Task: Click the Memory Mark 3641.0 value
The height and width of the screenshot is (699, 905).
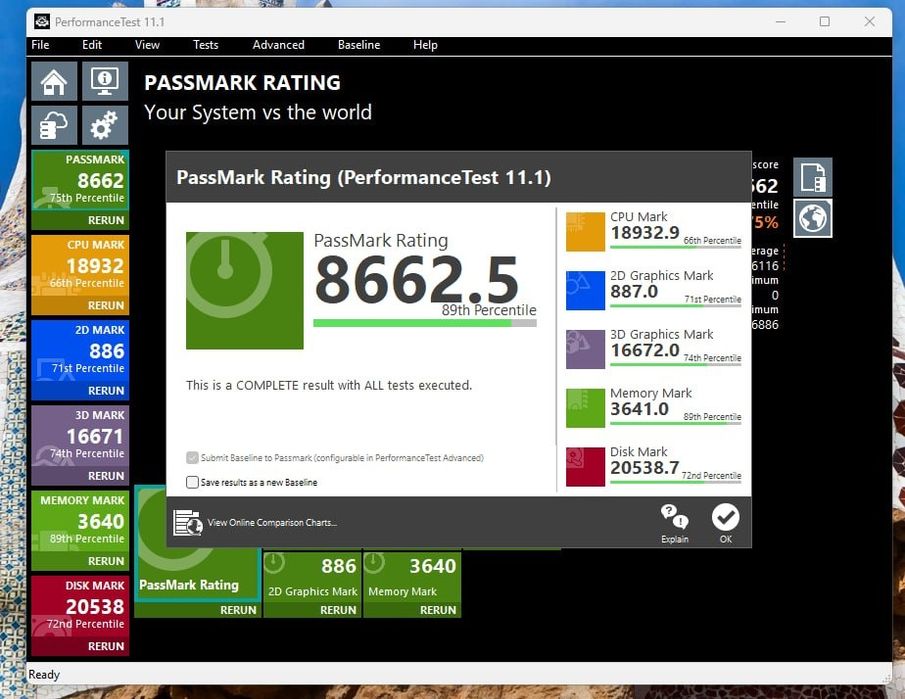Action: 639,409
